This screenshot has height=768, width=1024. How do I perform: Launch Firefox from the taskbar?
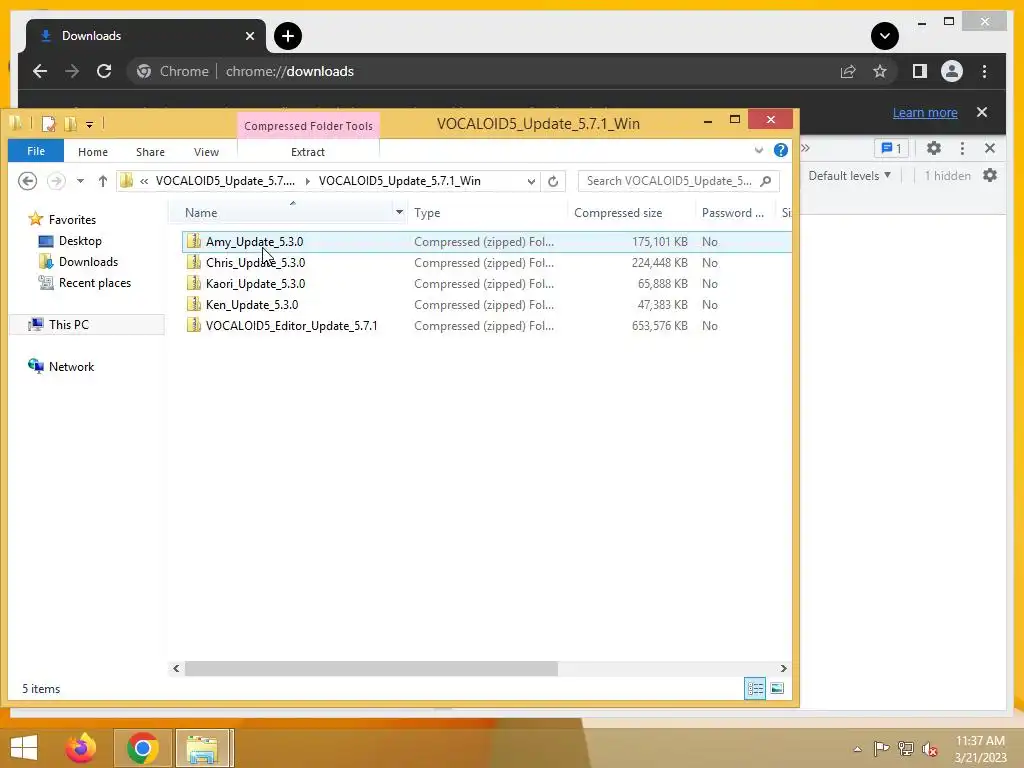point(81,748)
